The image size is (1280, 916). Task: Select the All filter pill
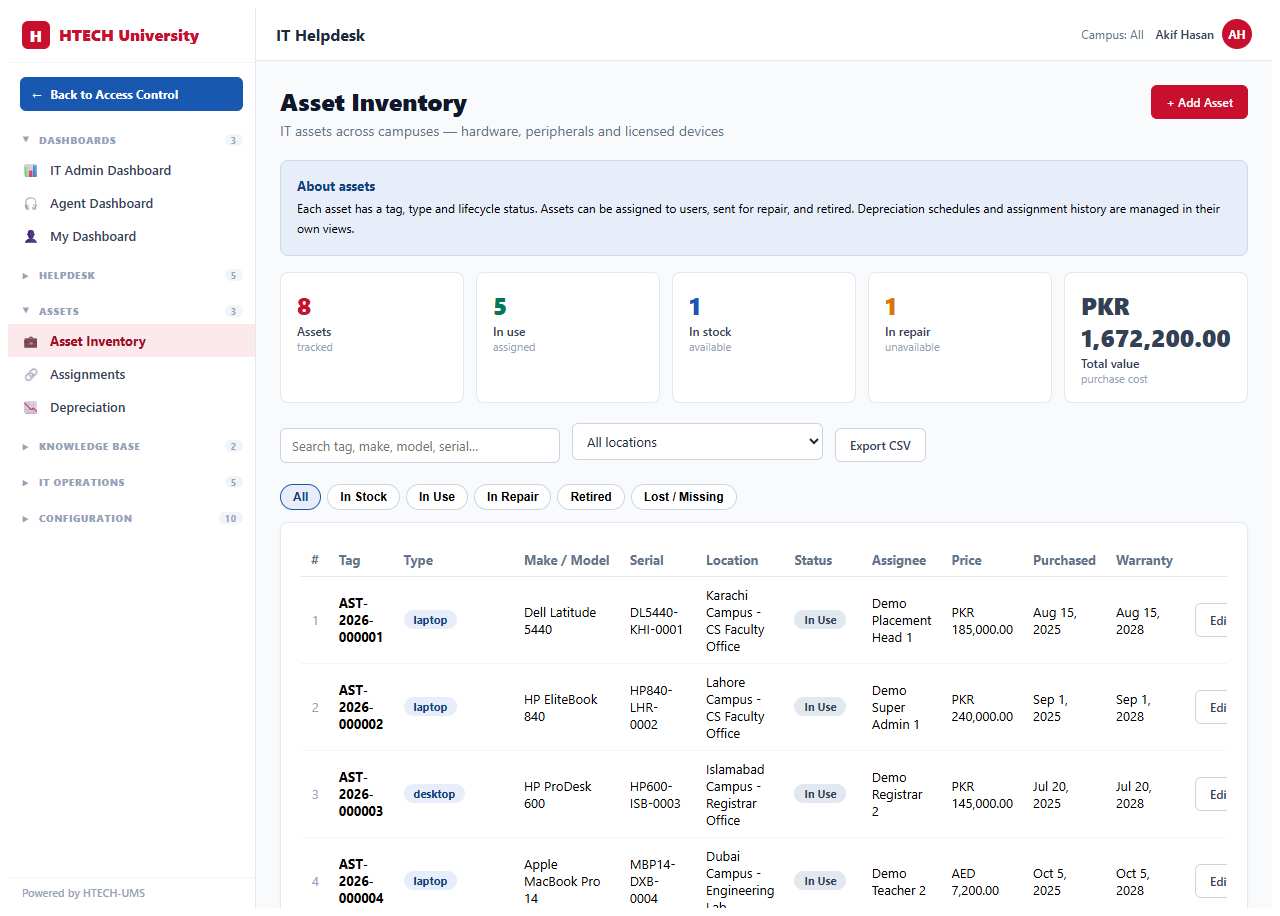[x=301, y=497]
